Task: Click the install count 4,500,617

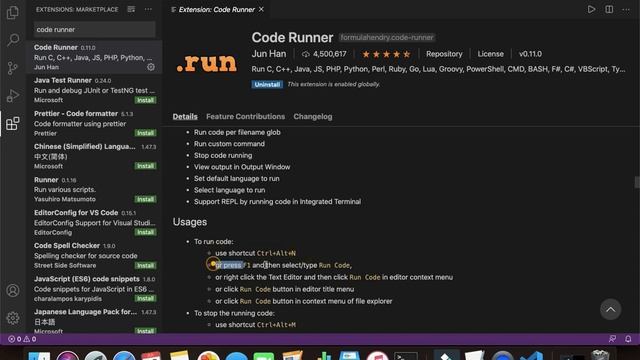Action: (x=324, y=54)
